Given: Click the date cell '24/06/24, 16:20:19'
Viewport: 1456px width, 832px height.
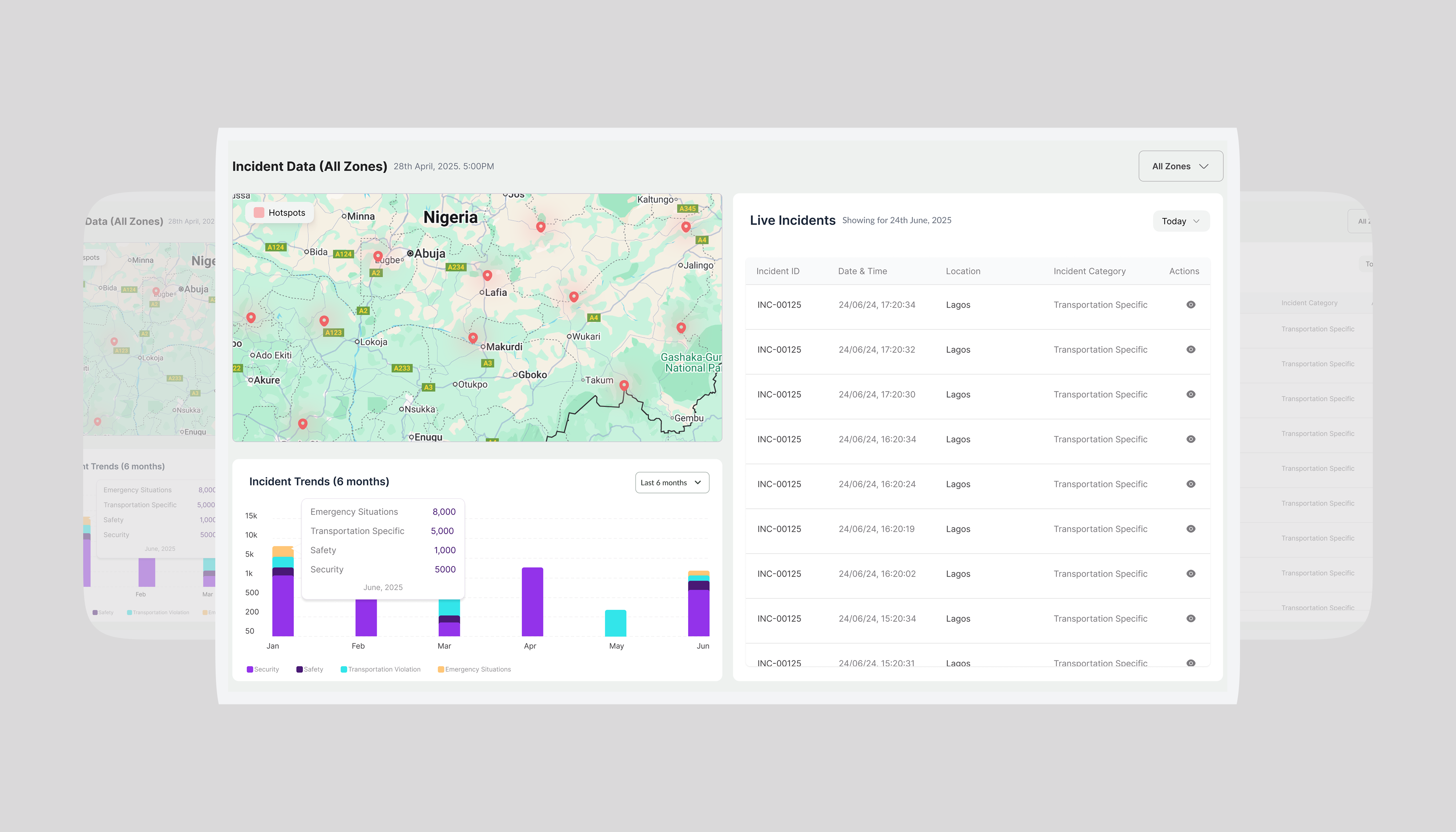Looking at the screenshot, I should (x=877, y=529).
